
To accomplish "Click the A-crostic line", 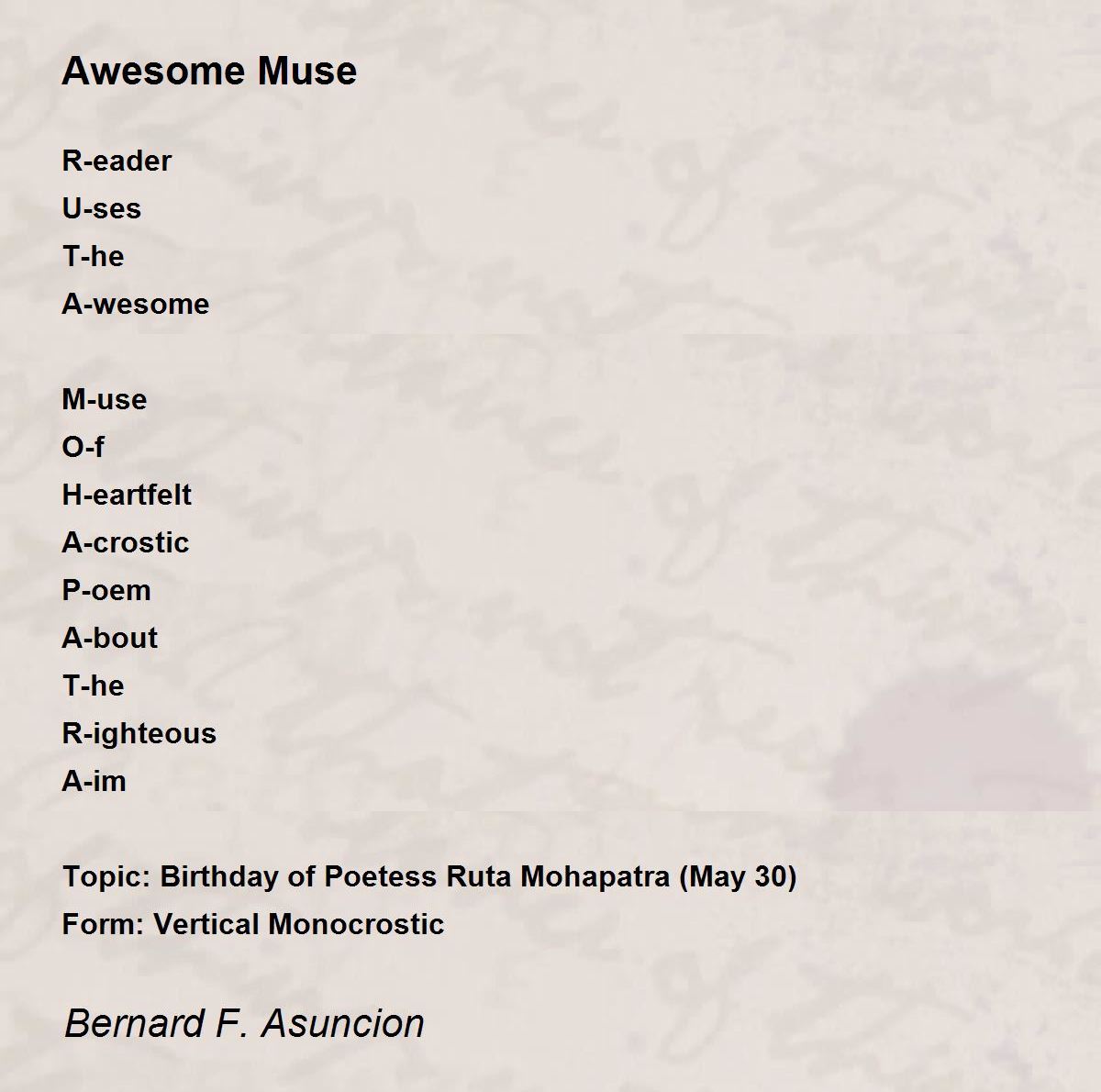I will pyautogui.click(x=126, y=542).
